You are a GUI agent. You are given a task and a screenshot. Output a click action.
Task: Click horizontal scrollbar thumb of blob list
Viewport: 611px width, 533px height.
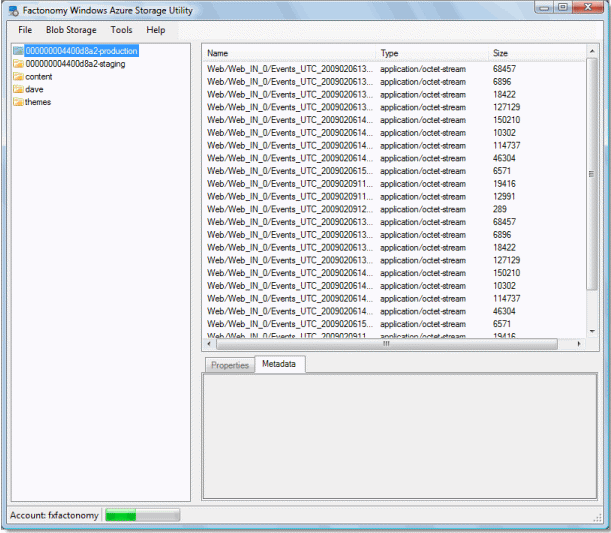tap(386, 344)
